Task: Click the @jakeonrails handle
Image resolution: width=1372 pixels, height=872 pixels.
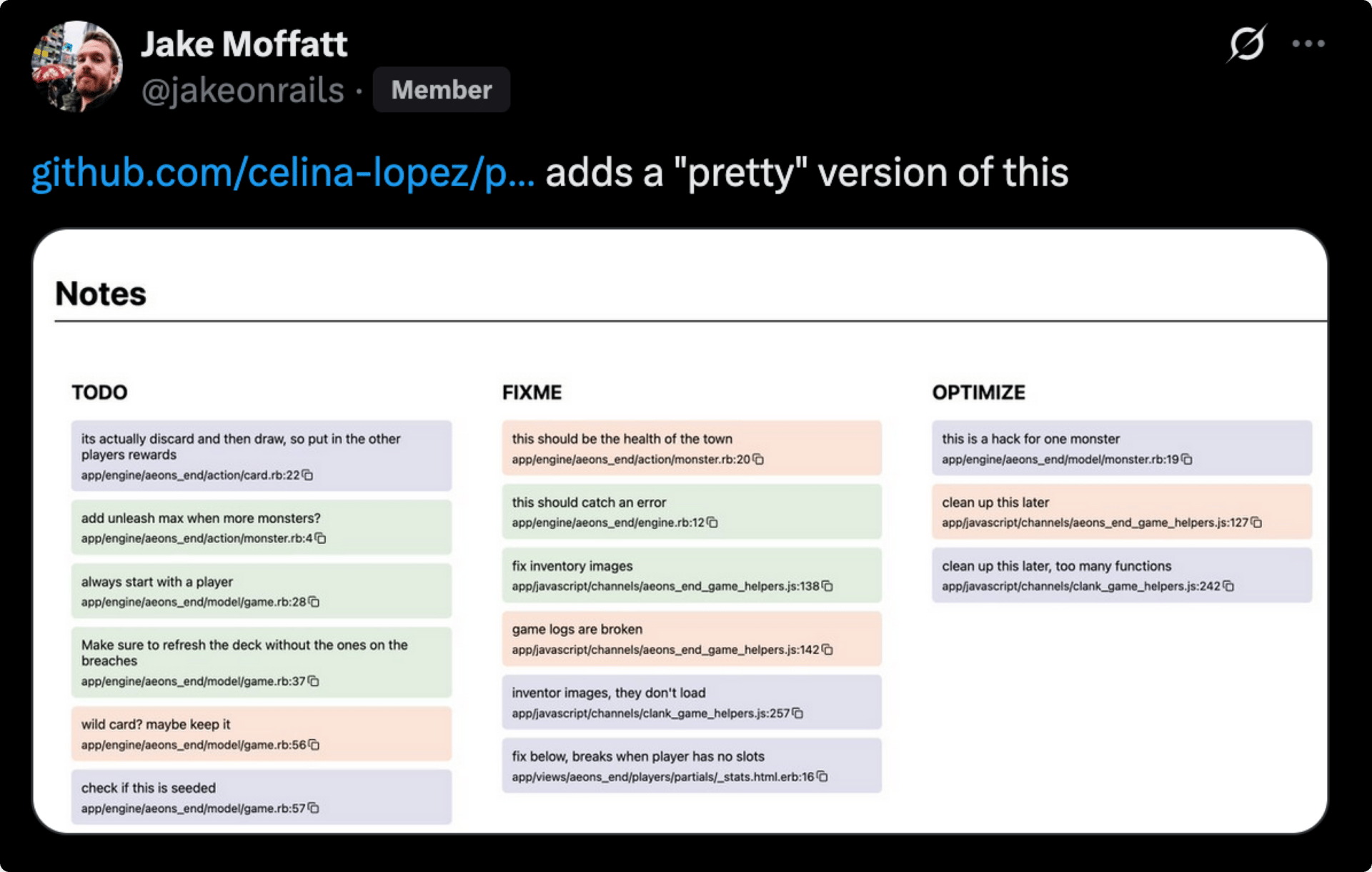Action: (x=243, y=91)
